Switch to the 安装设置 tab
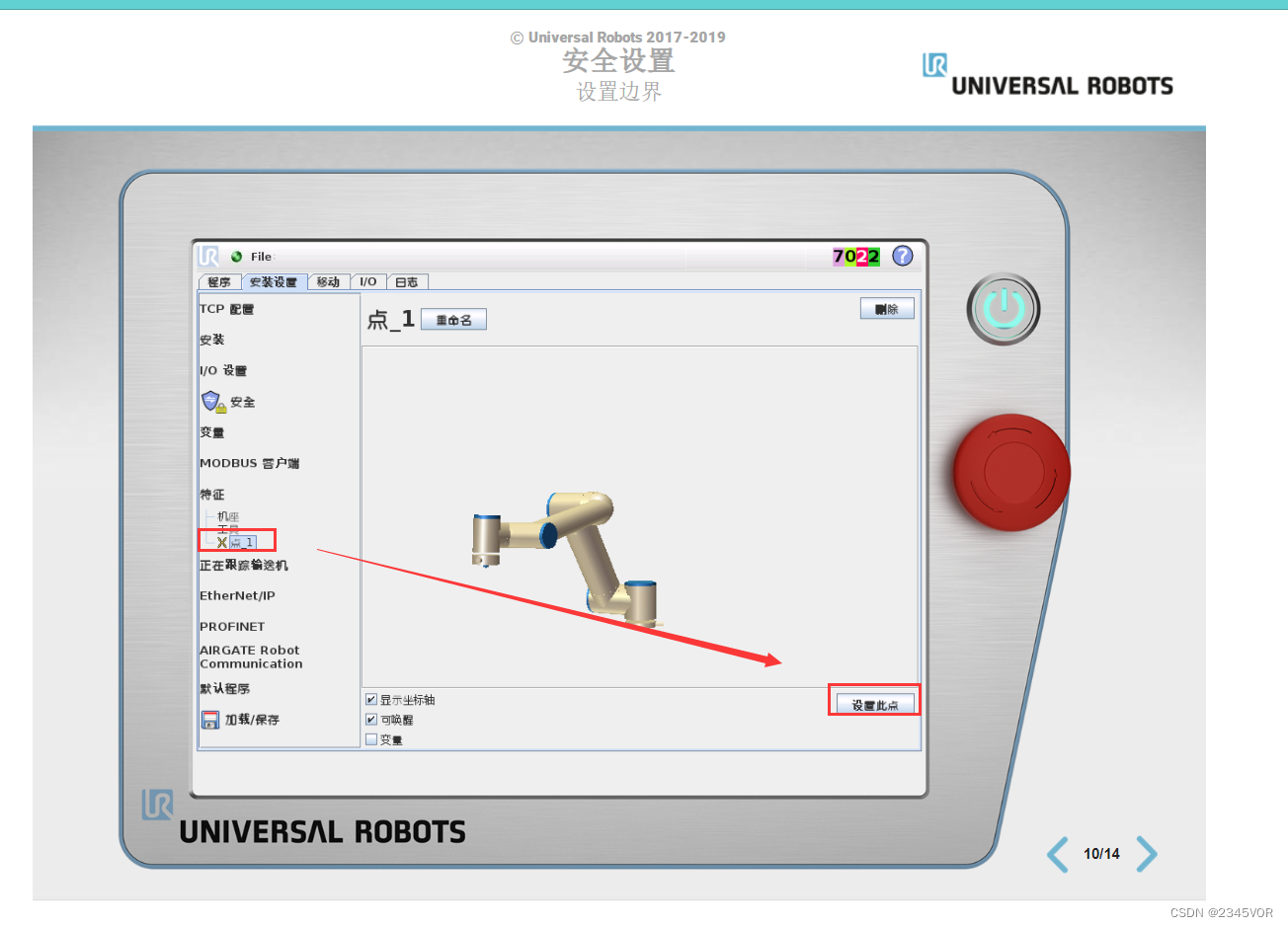 tap(274, 282)
